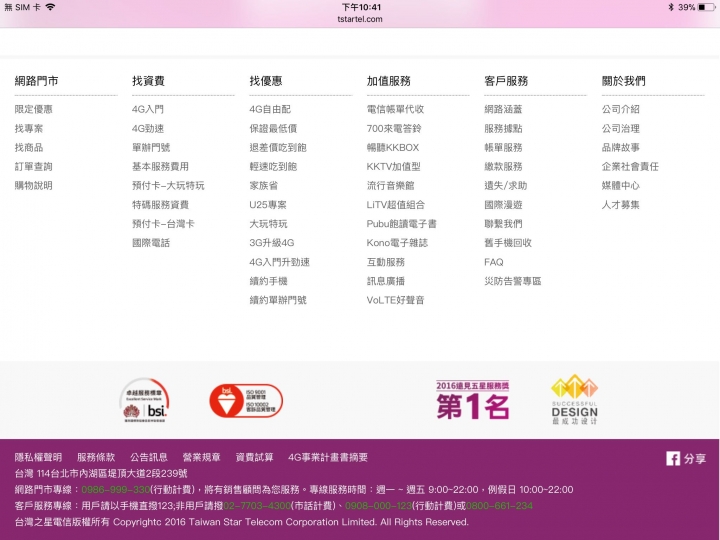
Task: Open the 退差價吃到飽 link
Action: coord(278,147)
